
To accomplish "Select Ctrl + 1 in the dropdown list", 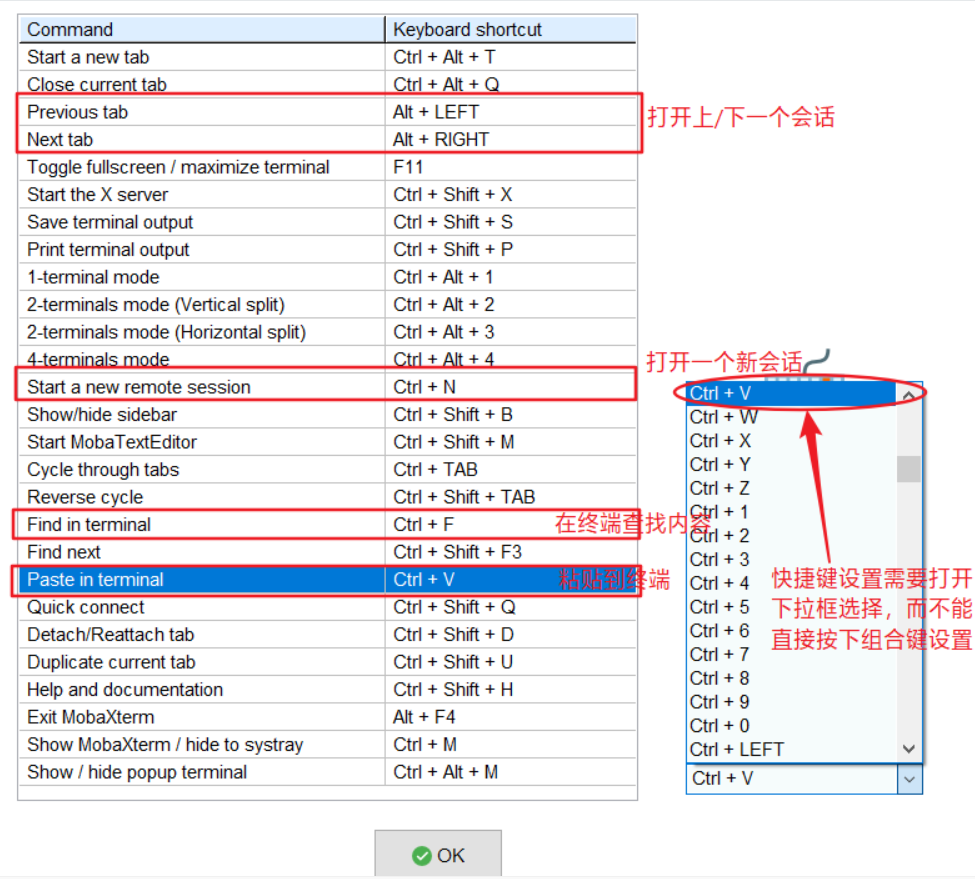I will tap(792, 512).
